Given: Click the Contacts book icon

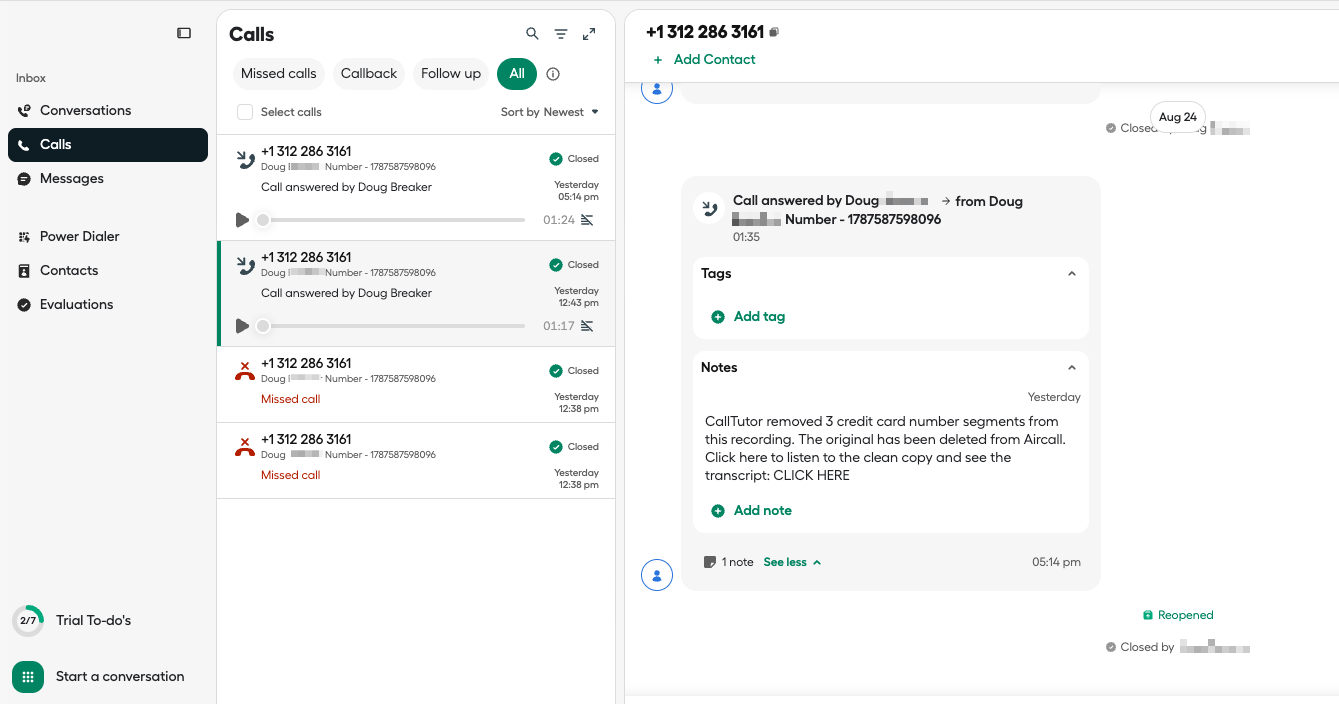Looking at the screenshot, I should tap(24, 271).
